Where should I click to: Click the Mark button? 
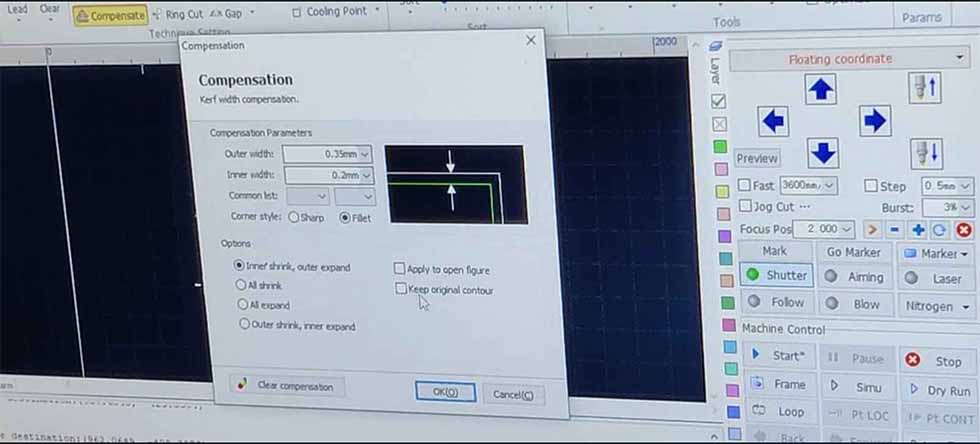774,251
